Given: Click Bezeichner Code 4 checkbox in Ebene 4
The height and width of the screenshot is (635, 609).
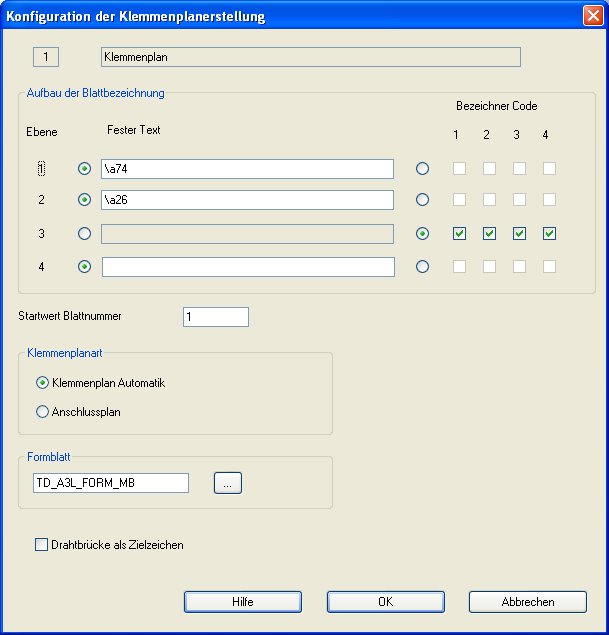Looking at the screenshot, I should (549, 266).
